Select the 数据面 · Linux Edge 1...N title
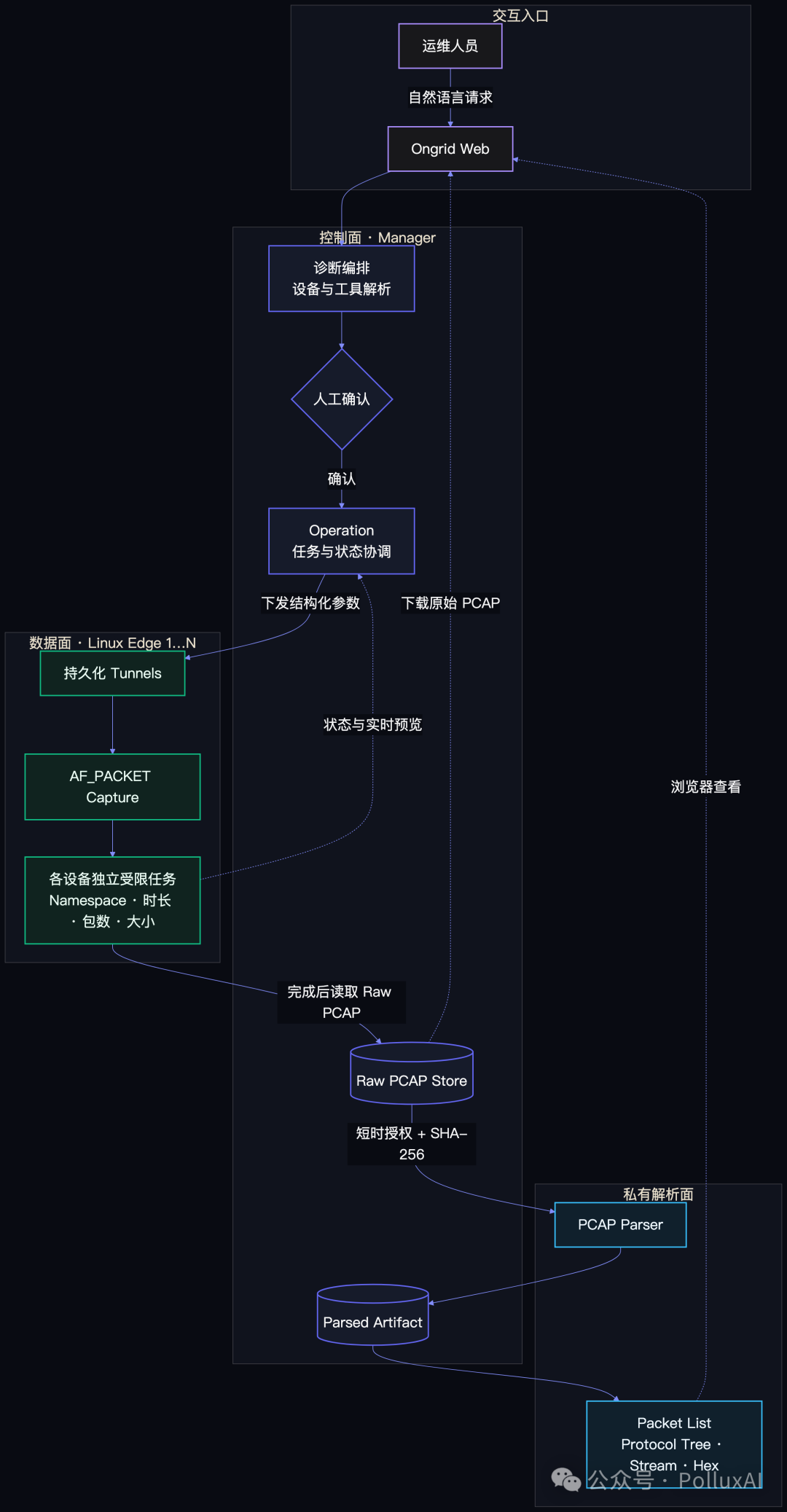 (112, 643)
